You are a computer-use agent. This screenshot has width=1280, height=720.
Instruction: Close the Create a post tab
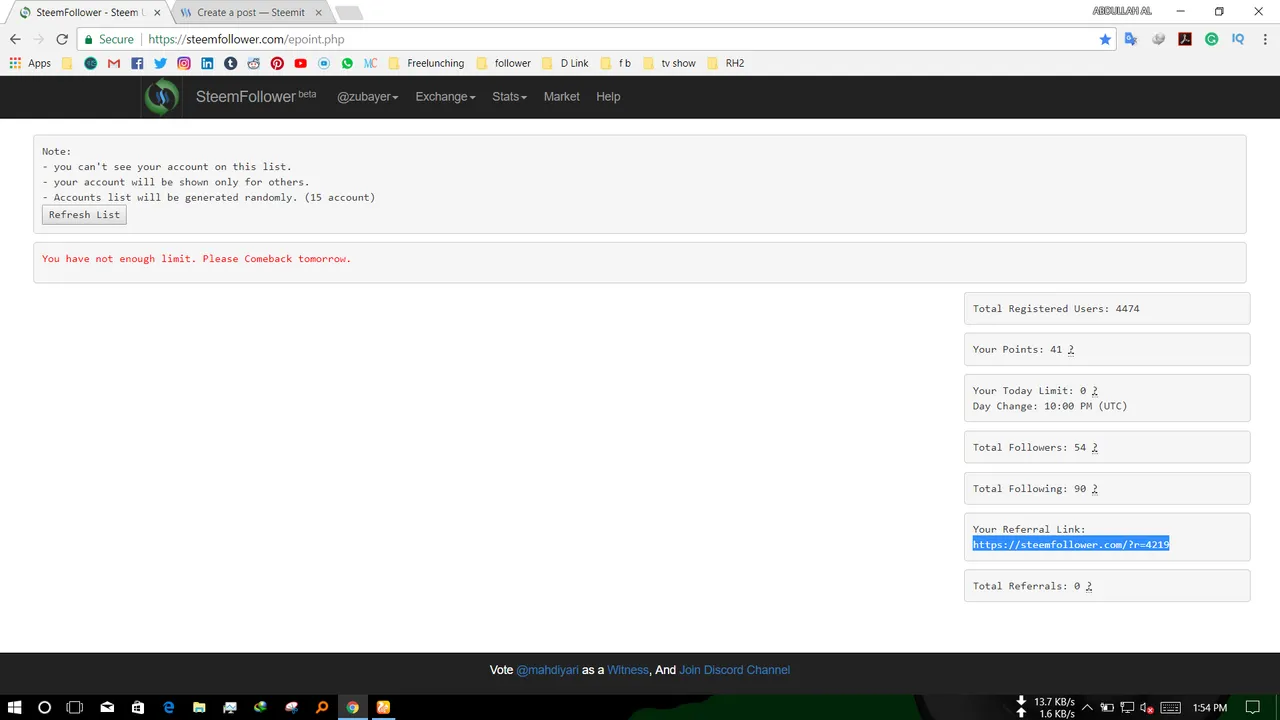pyautogui.click(x=319, y=13)
